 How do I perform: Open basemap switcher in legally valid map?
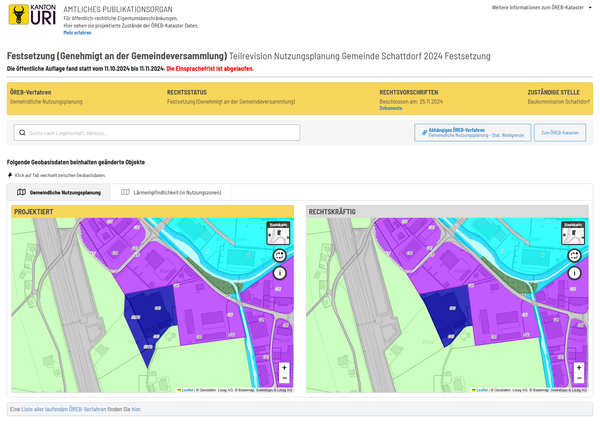click(573, 233)
